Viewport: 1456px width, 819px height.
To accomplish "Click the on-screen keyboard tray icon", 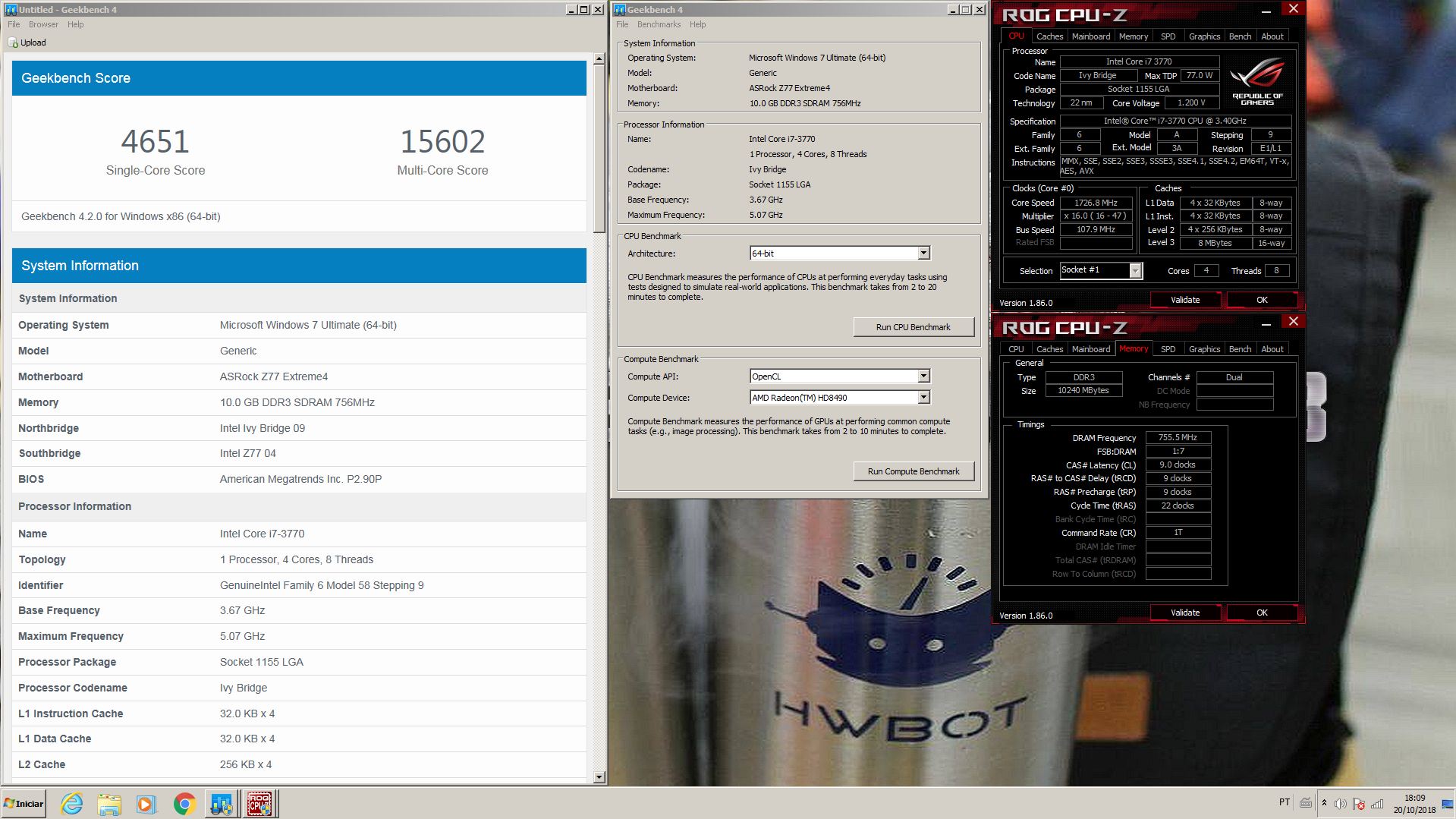I will pos(1306,803).
